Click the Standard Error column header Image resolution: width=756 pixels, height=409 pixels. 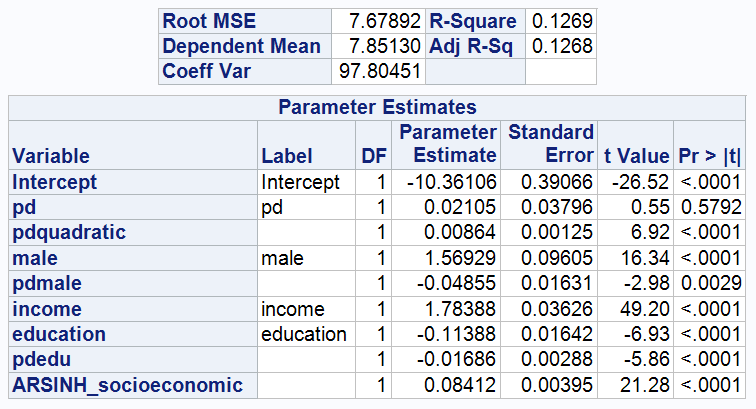coord(550,144)
